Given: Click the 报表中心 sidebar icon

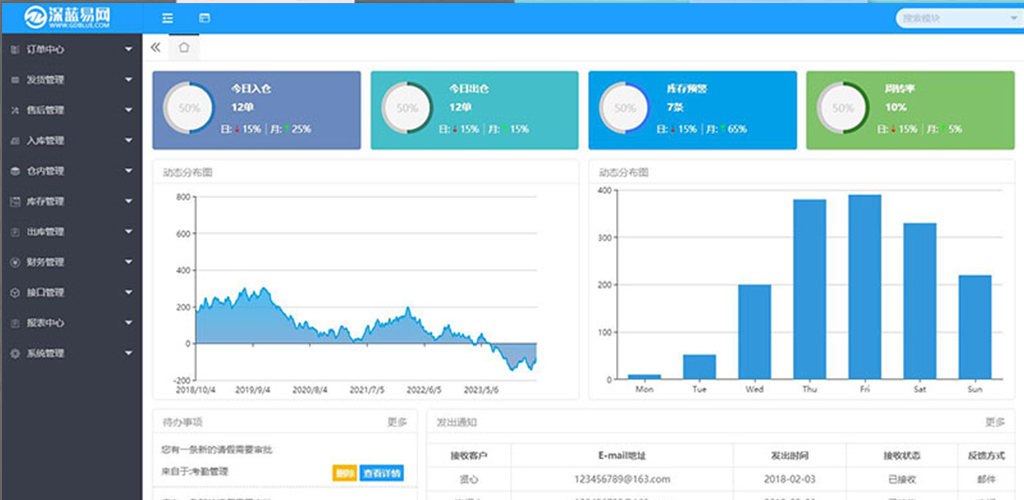Looking at the screenshot, I should coord(15,323).
